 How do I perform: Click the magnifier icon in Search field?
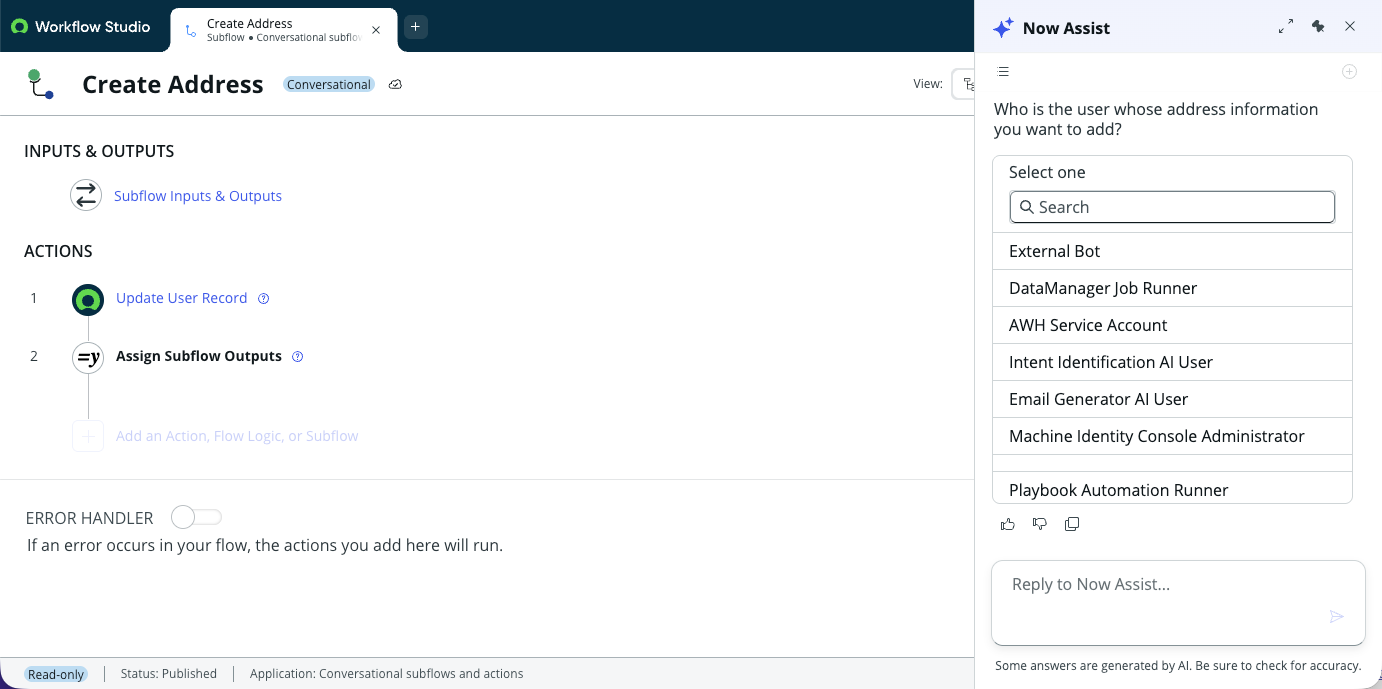point(1026,207)
